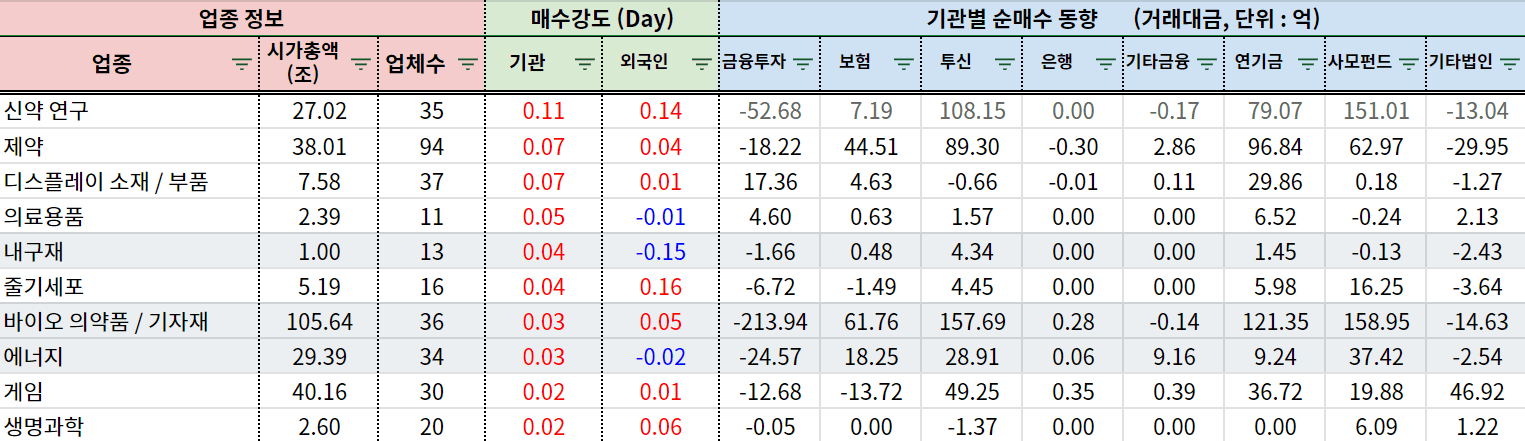Viewport: 1525px width, 441px height.
Task: Select the 매수강도 (Day) header
Action: (x=601, y=18)
